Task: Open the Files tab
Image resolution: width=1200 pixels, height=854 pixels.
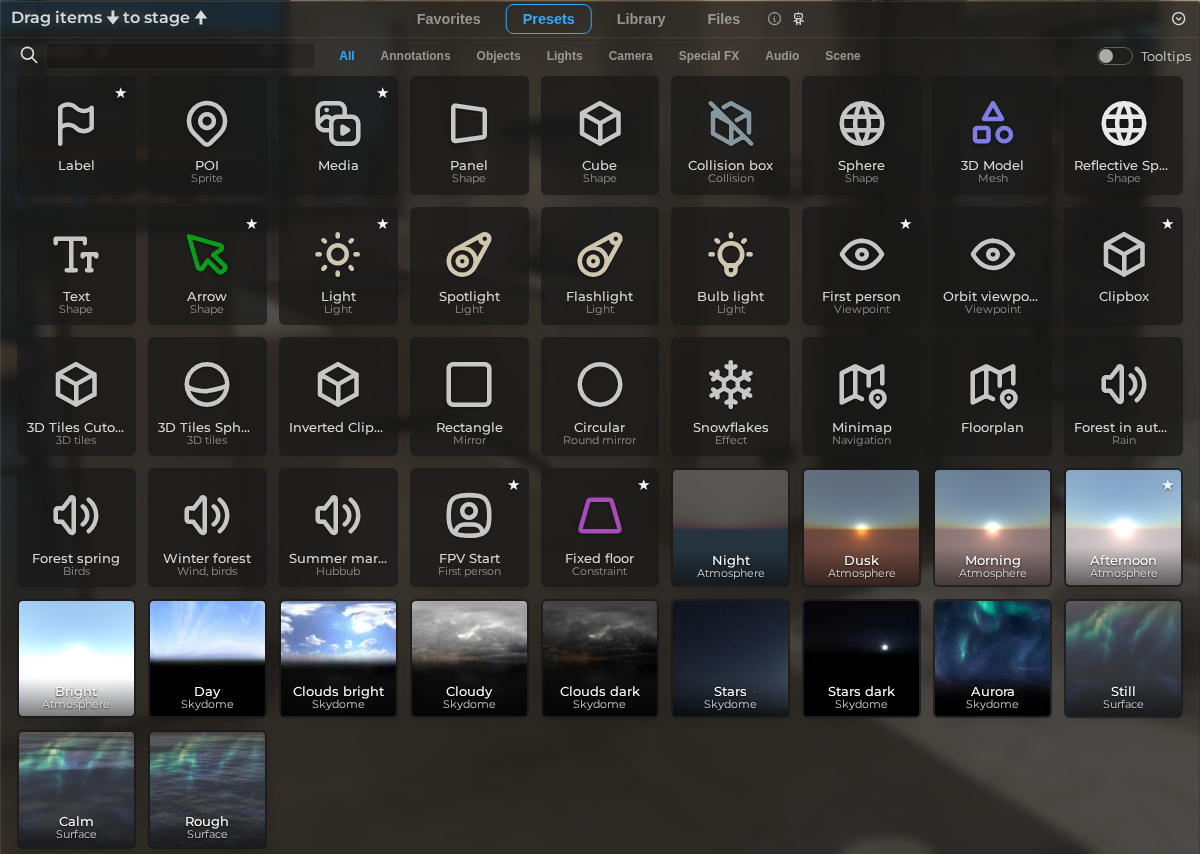Action: click(724, 19)
